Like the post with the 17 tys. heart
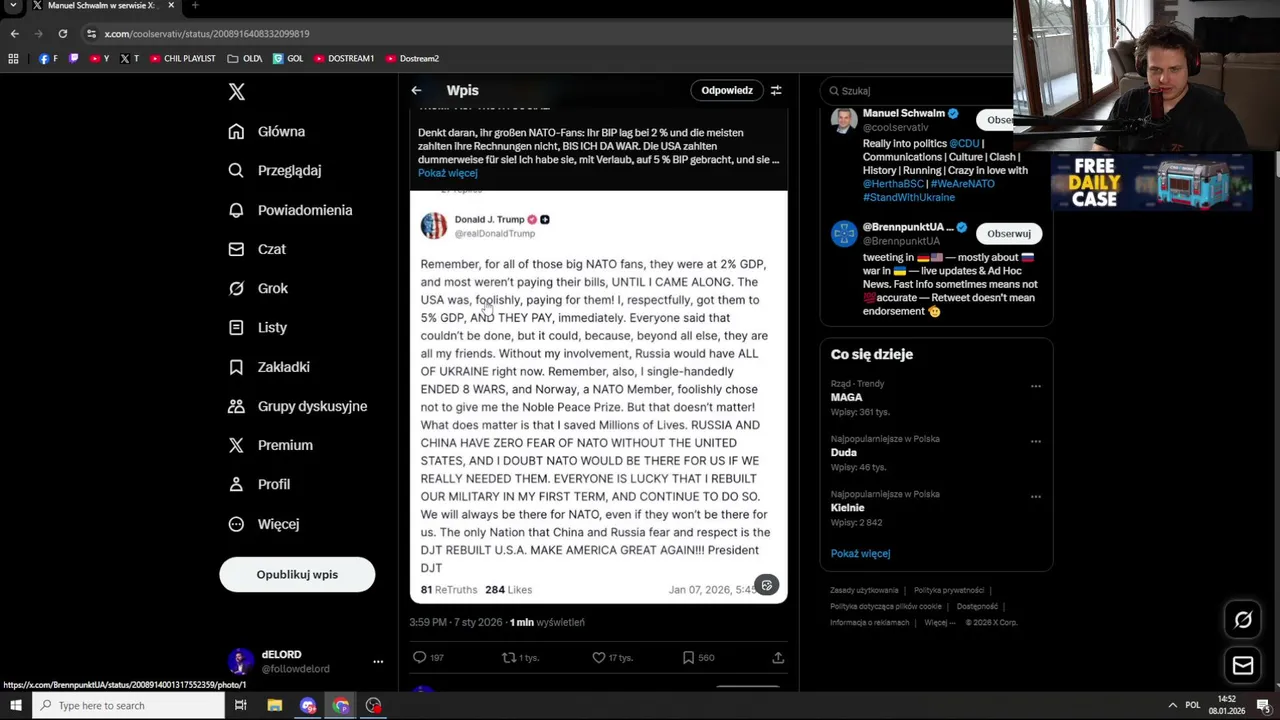The image size is (1280, 720). pos(612,657)
